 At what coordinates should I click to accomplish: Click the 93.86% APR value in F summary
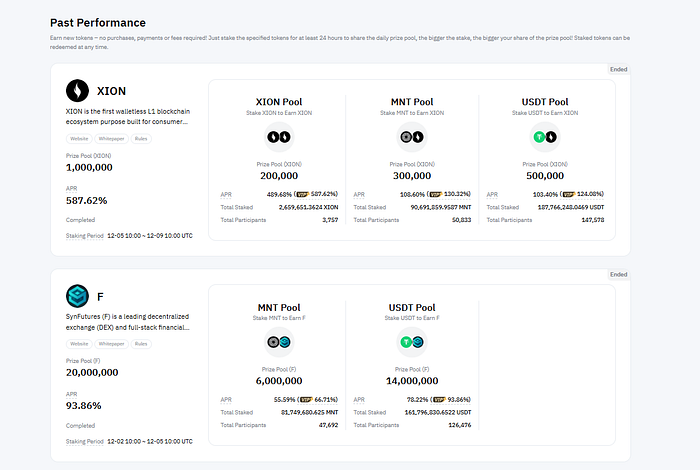click(83, 406)
